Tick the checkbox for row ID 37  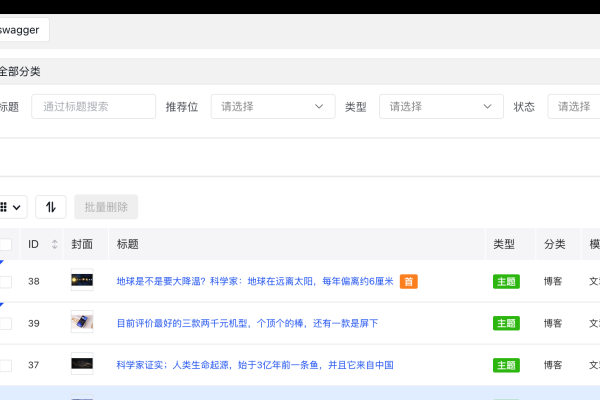click(5, 365)
